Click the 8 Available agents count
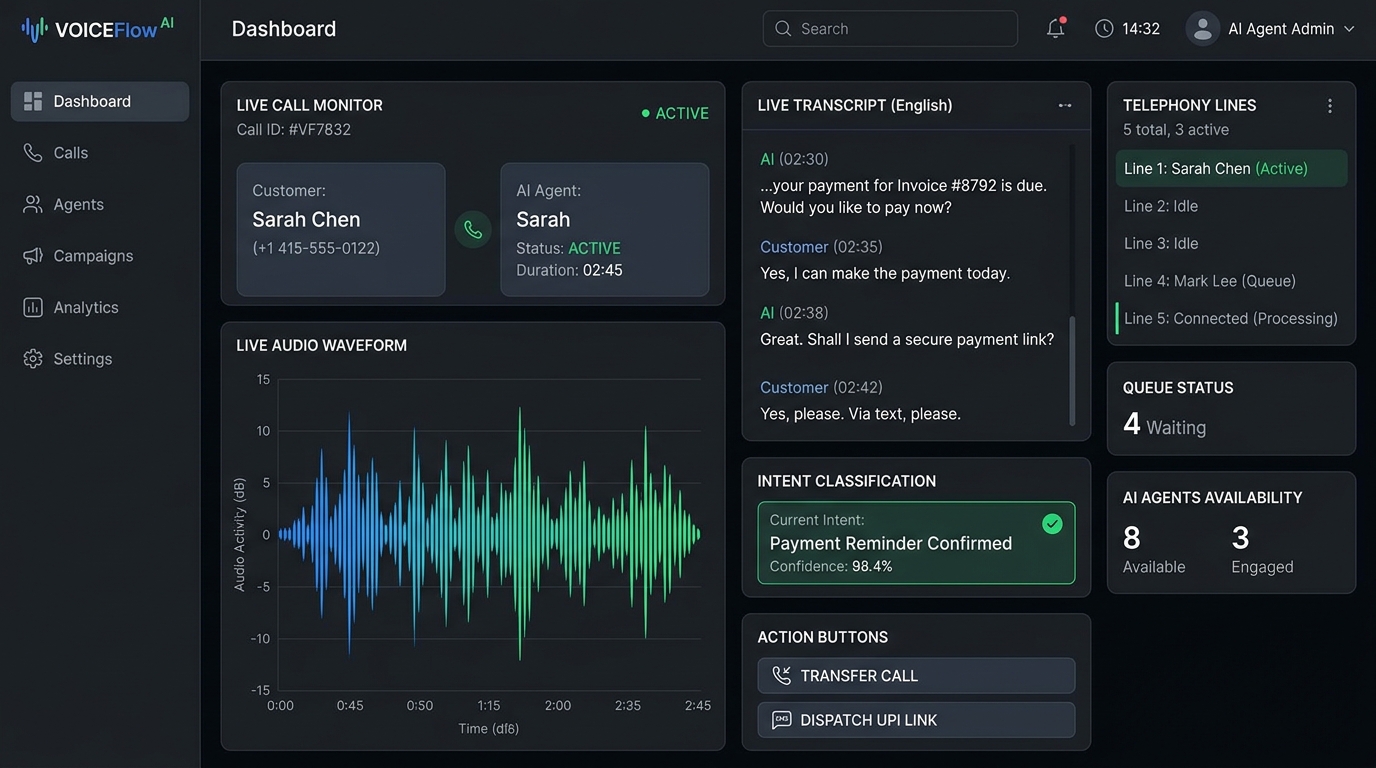The height and width of the screenshot is (768, 1376). click(1154, 549)
